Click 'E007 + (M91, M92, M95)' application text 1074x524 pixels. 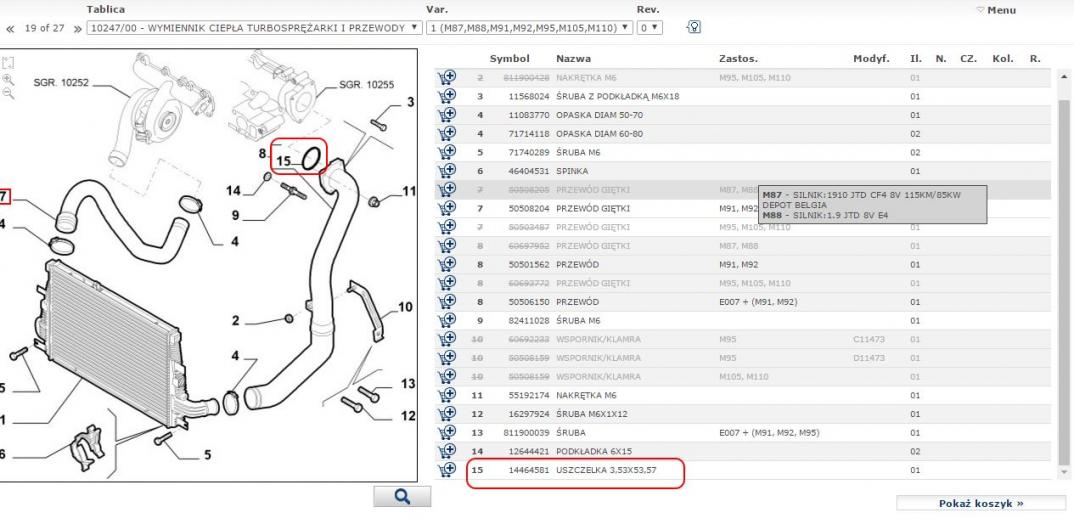click(x=769, y=433)
